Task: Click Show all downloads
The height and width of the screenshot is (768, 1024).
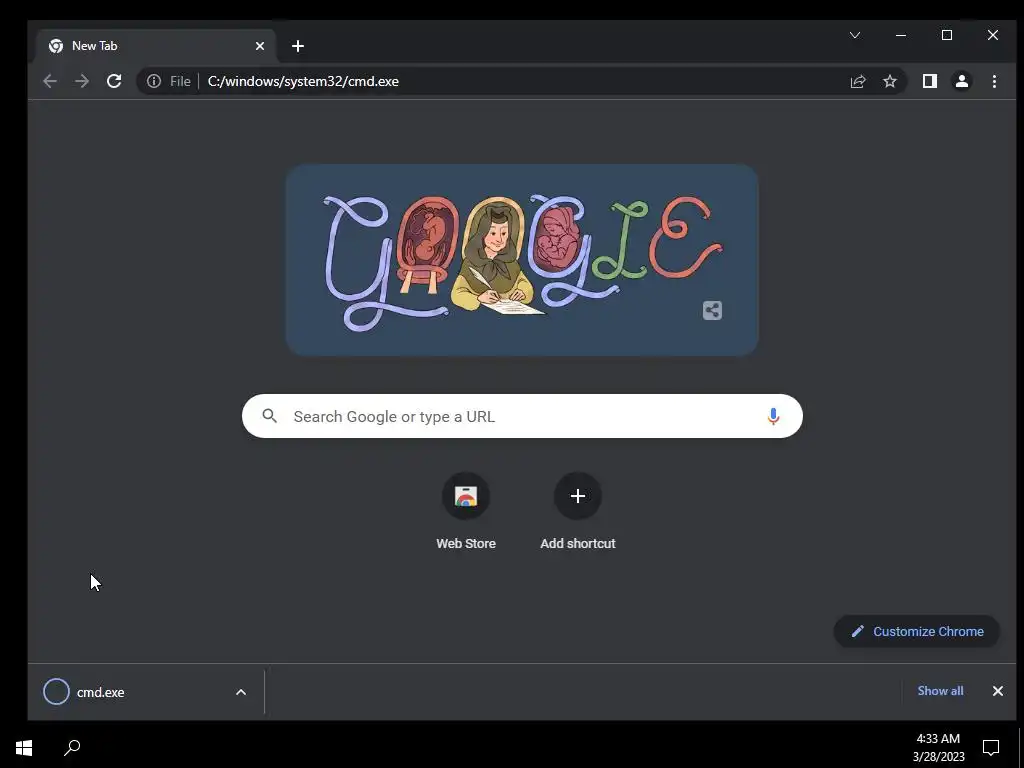Action: [x=940, y=691]
